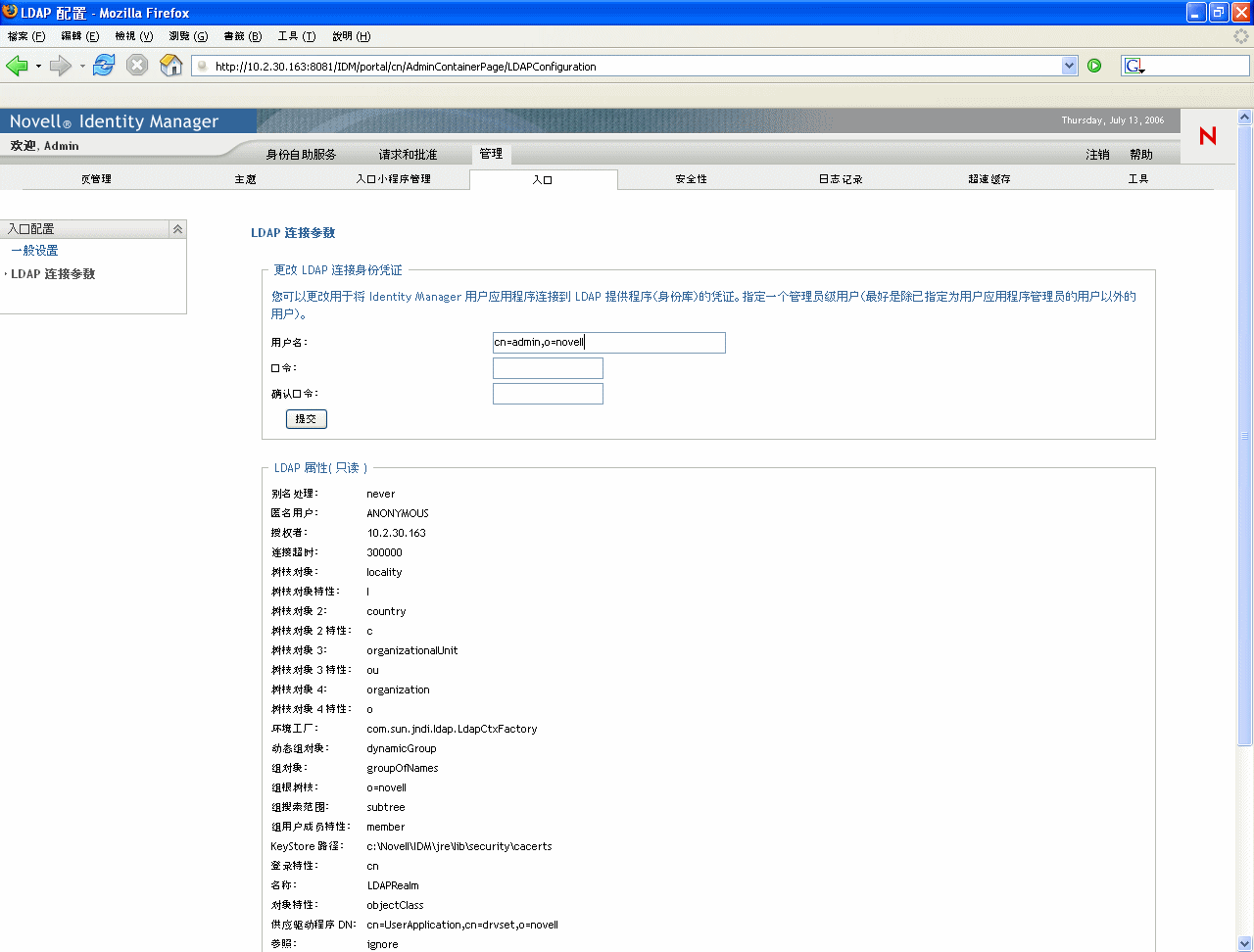Open the 日志记录 sub-tab
The height and width of the screenshot is (952, 1254).
tap(841, 179)
